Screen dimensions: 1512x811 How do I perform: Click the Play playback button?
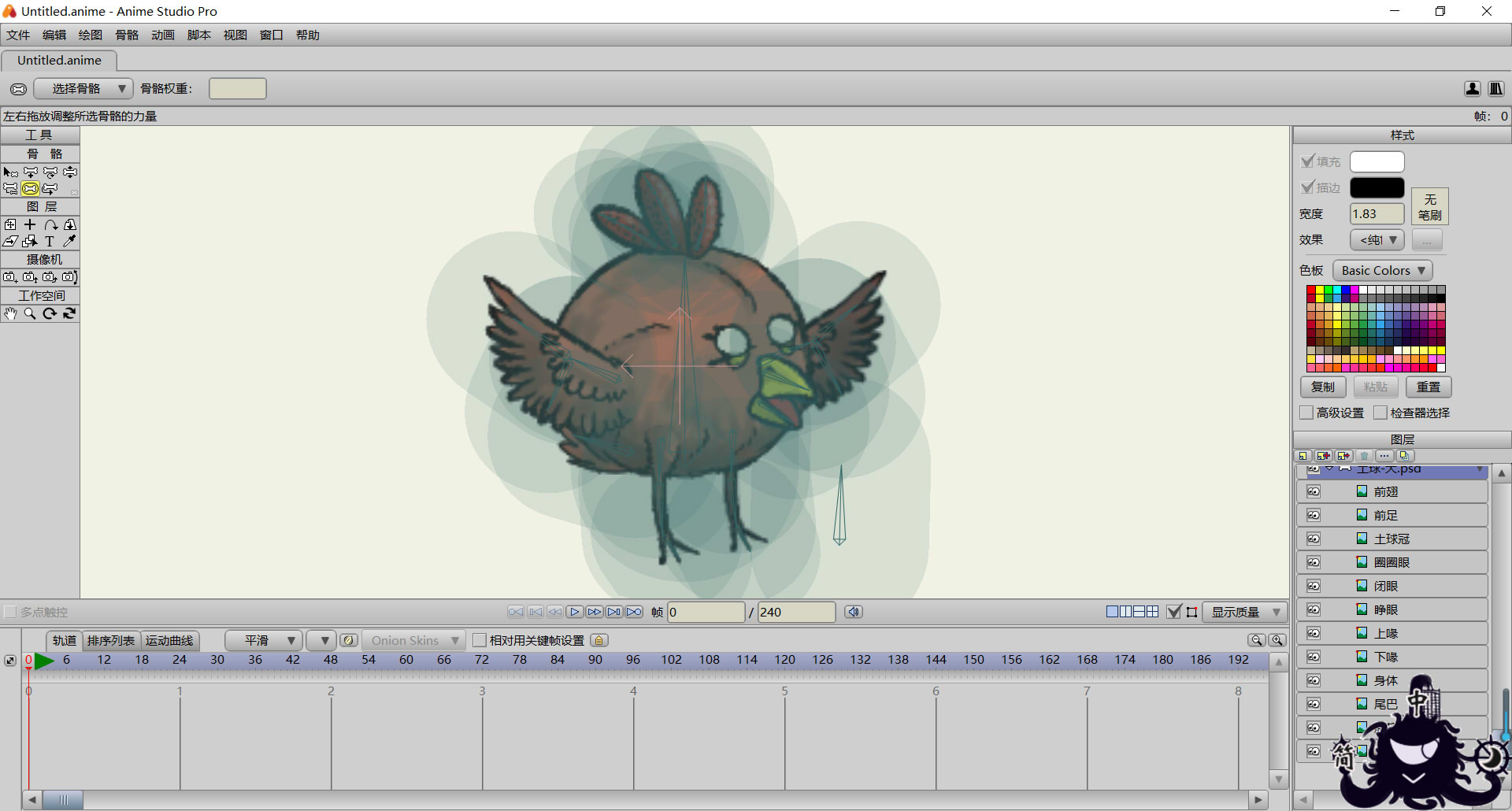[575, 612]
